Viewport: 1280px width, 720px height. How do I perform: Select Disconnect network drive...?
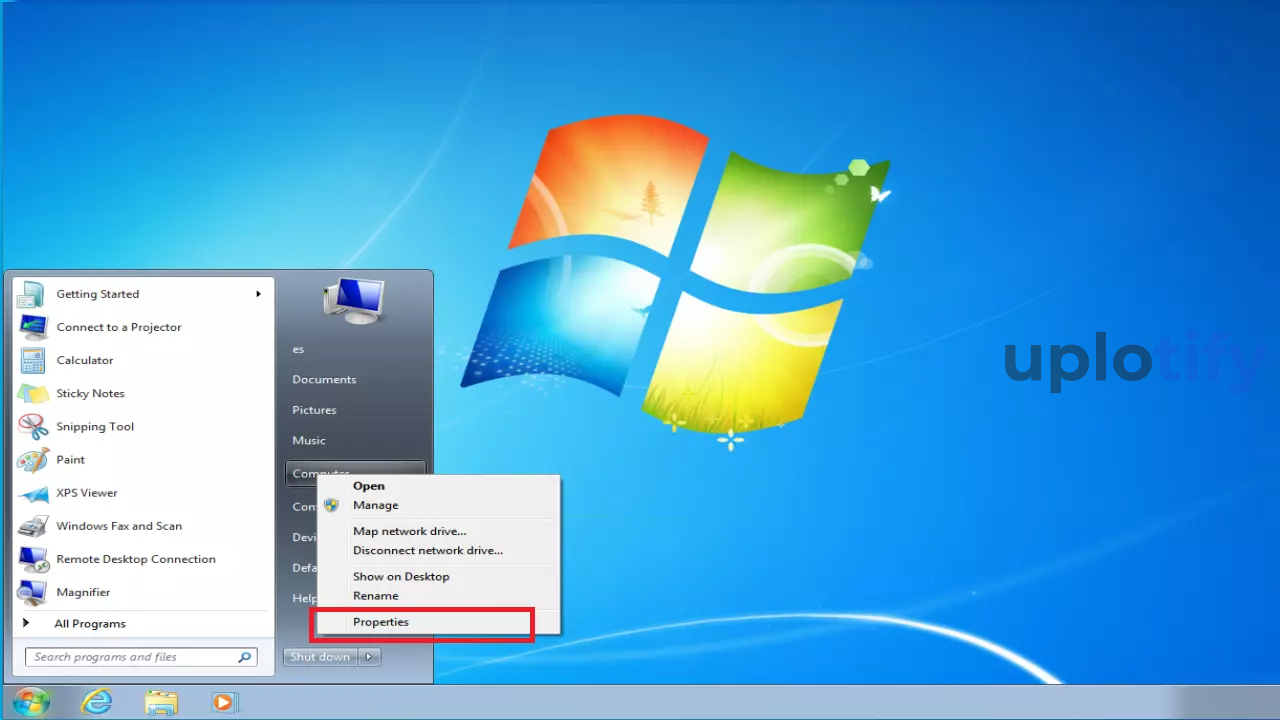(428, 550)
